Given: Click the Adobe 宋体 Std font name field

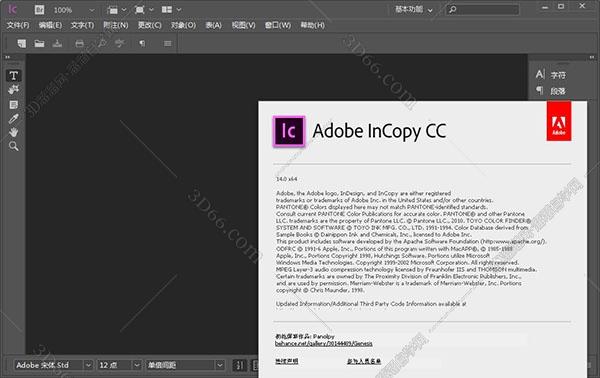Looking at the screenshot, I should coord(49,365).
